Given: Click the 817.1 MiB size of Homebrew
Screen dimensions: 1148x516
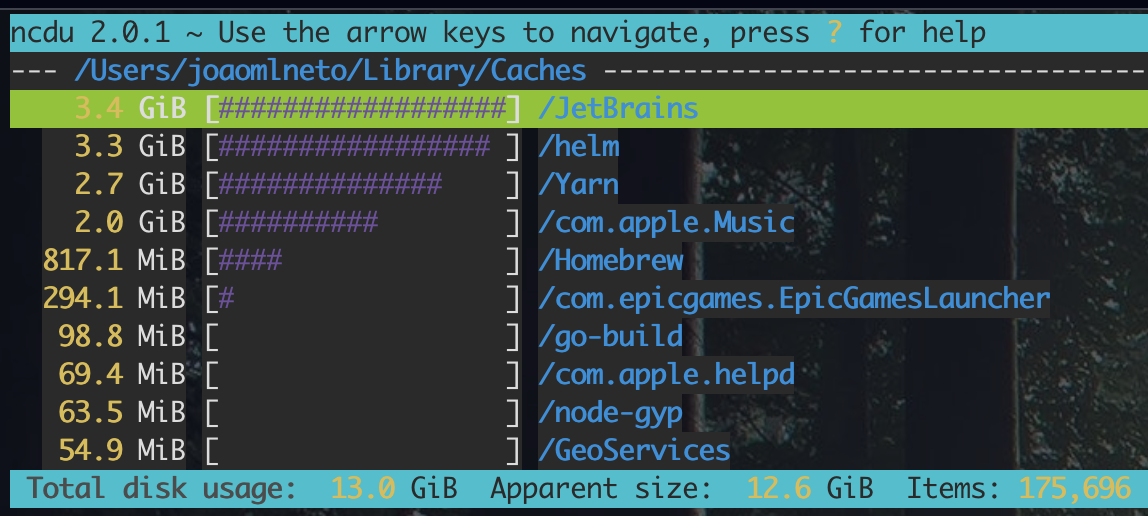Looking at the screenshot, I should coord(114,261).
